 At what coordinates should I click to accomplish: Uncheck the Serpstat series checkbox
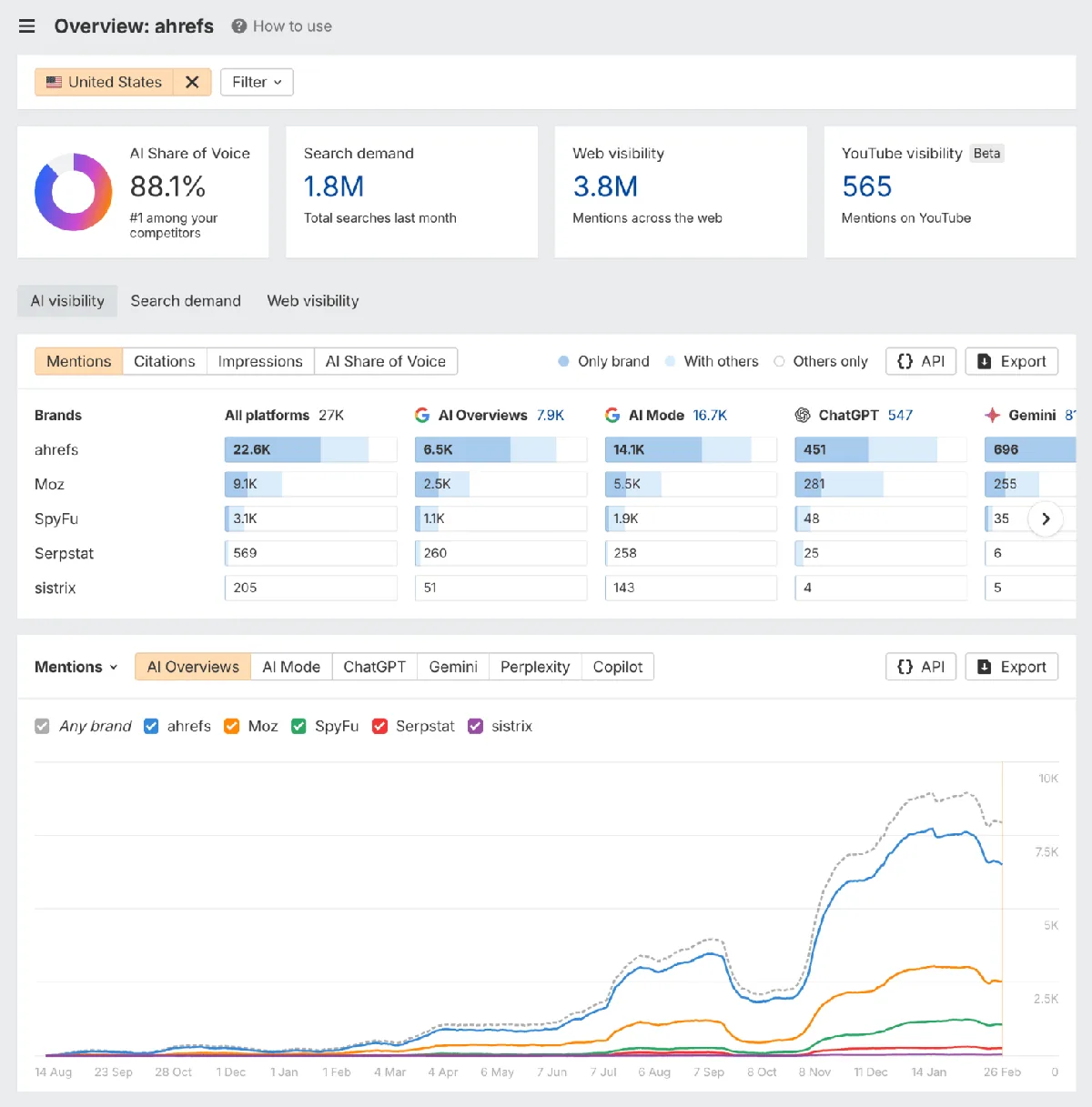pos(379,726)
